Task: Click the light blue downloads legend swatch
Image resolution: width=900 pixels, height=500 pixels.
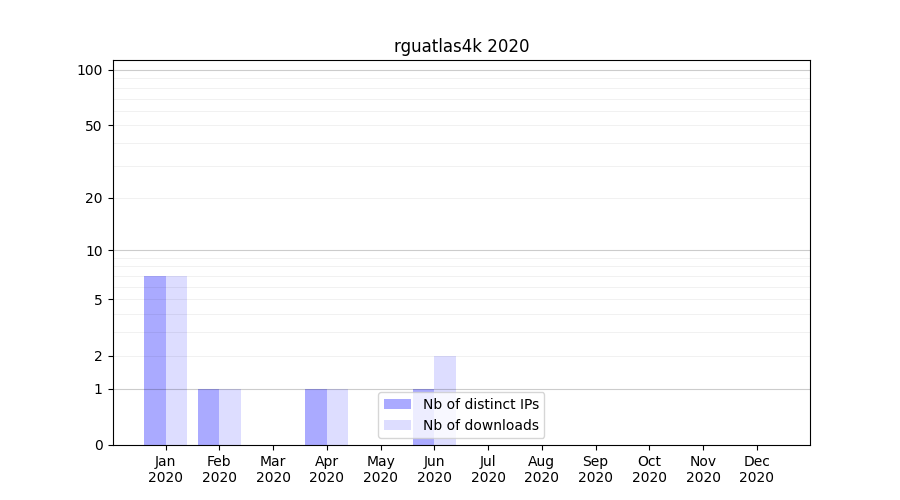Action: [397, 425]
